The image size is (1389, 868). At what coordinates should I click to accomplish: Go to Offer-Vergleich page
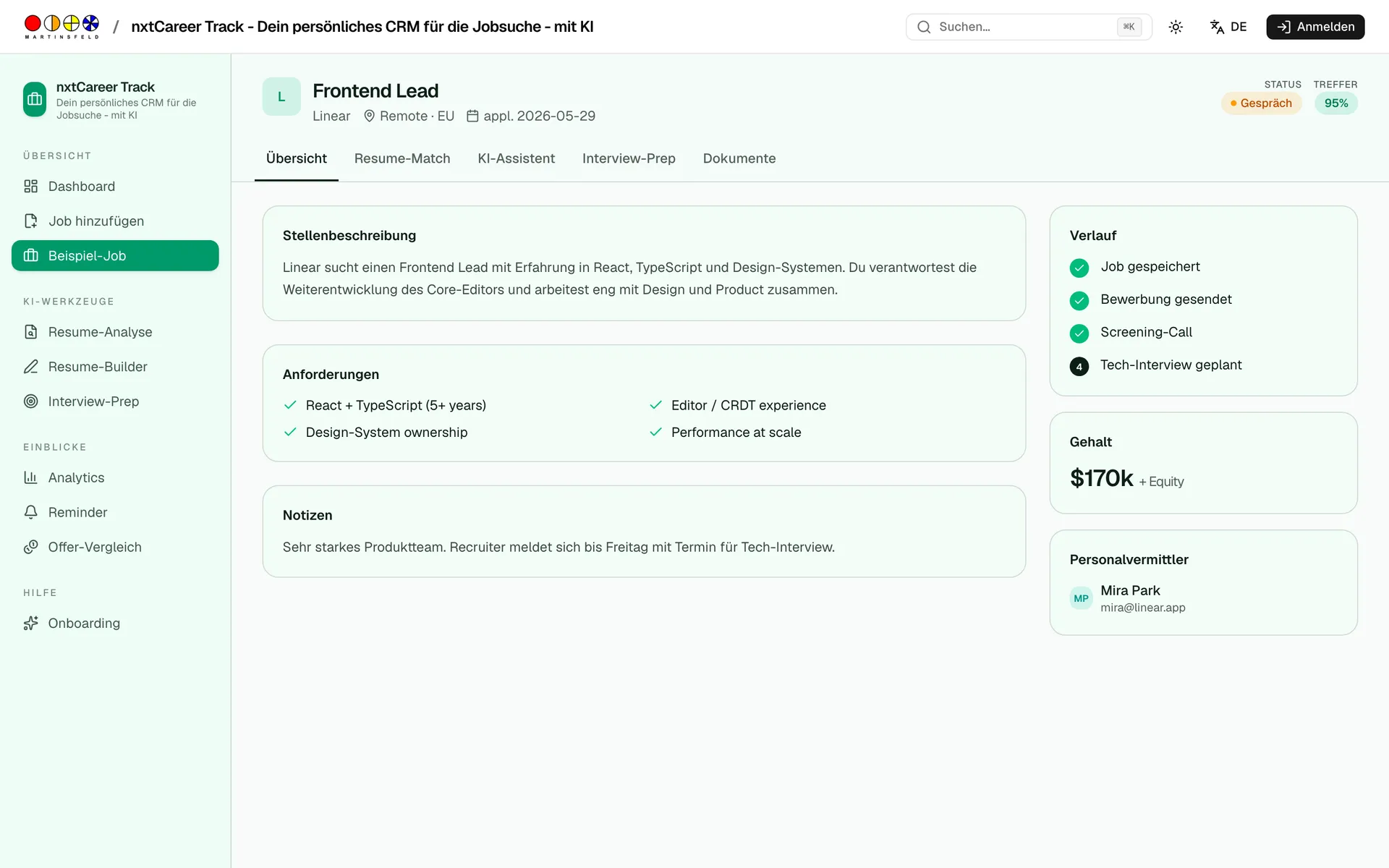tap(115, 547)
